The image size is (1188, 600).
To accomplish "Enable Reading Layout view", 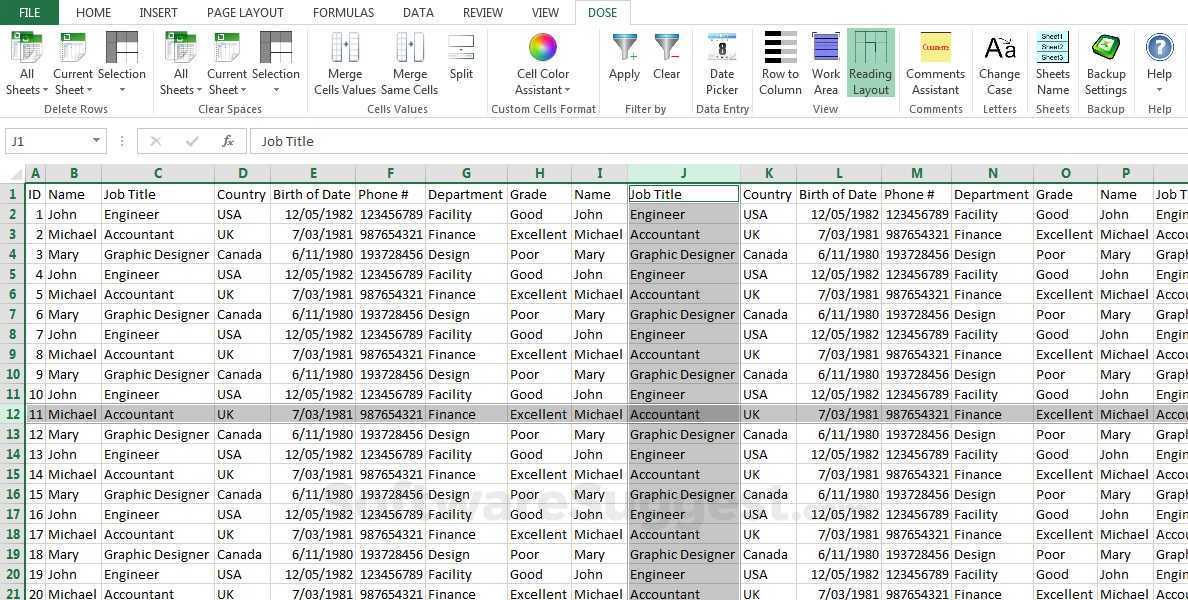I will pos(870,62).
